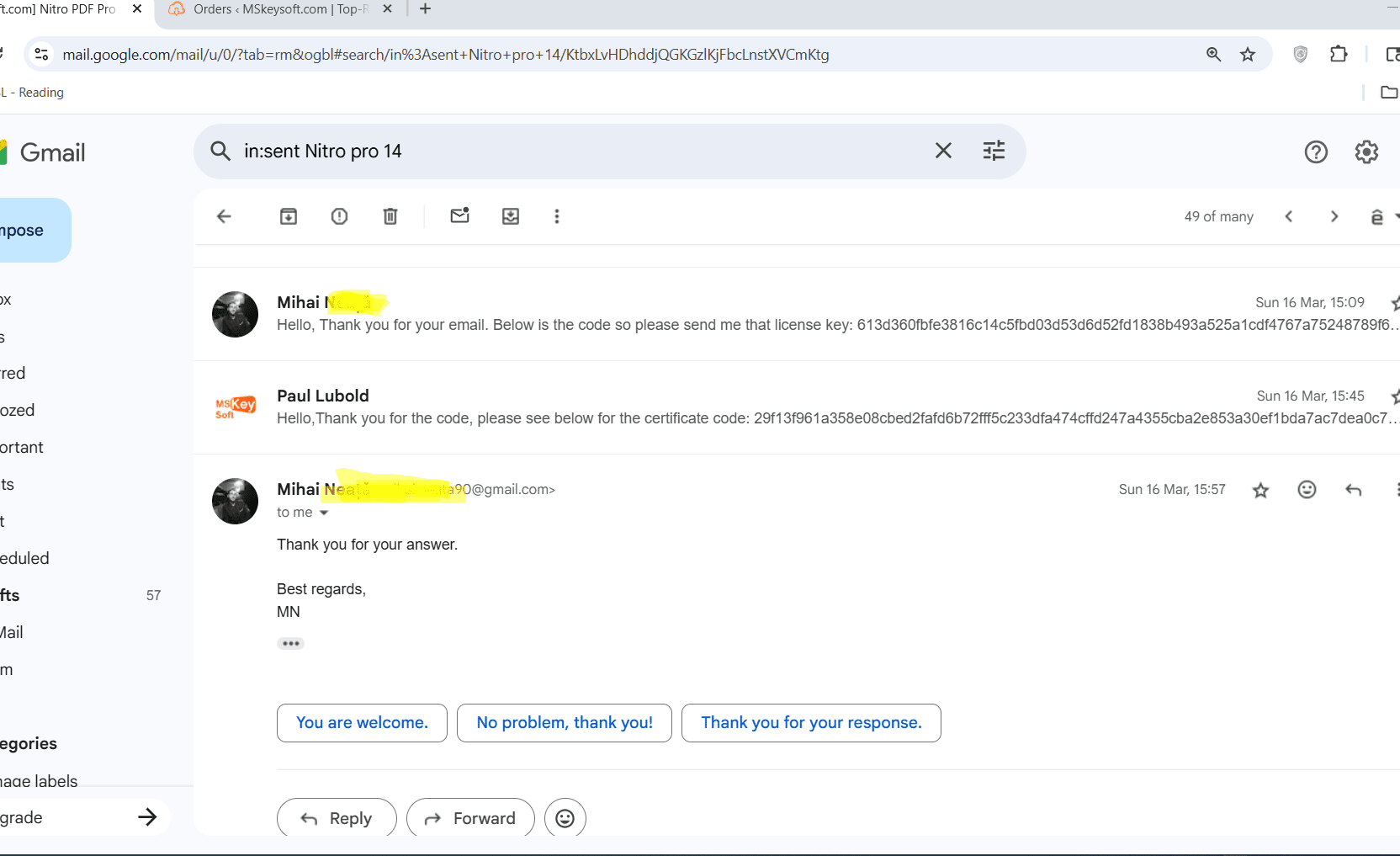Bookmark this page with the star icon

pyautogui.click(x=1248, y=55)
